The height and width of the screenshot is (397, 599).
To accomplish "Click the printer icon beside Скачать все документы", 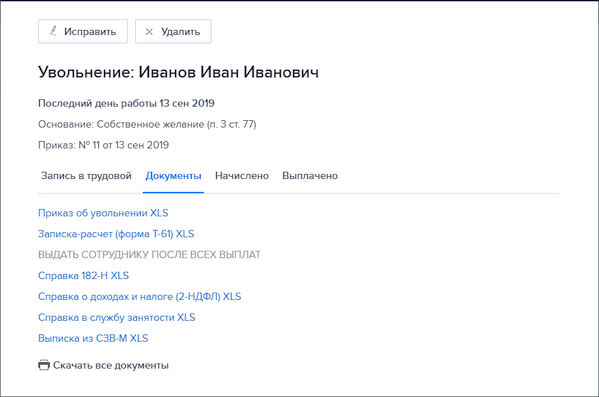I will [x=44, y=365].
